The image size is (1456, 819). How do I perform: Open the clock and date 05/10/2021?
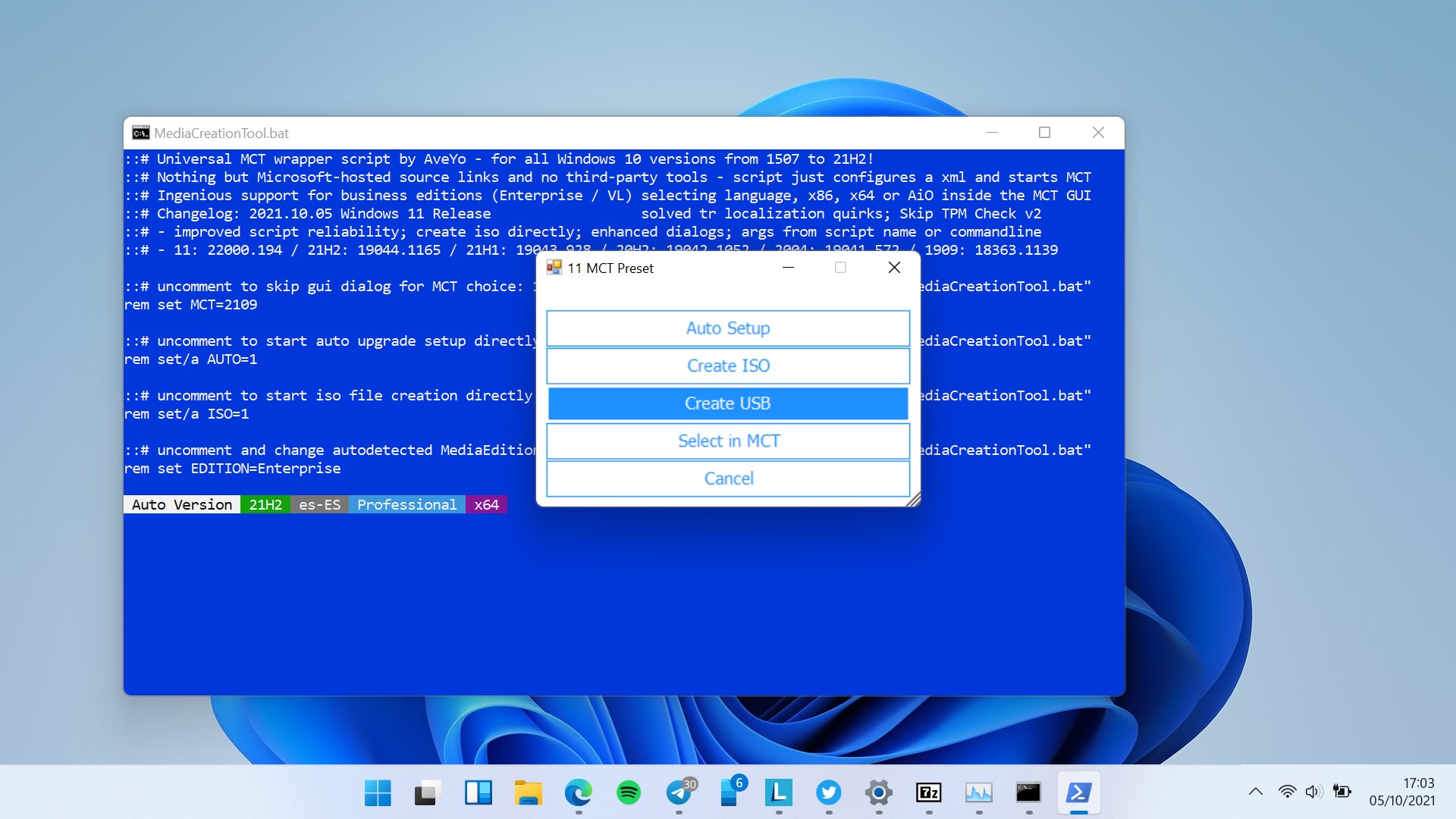pos(1402,792)
